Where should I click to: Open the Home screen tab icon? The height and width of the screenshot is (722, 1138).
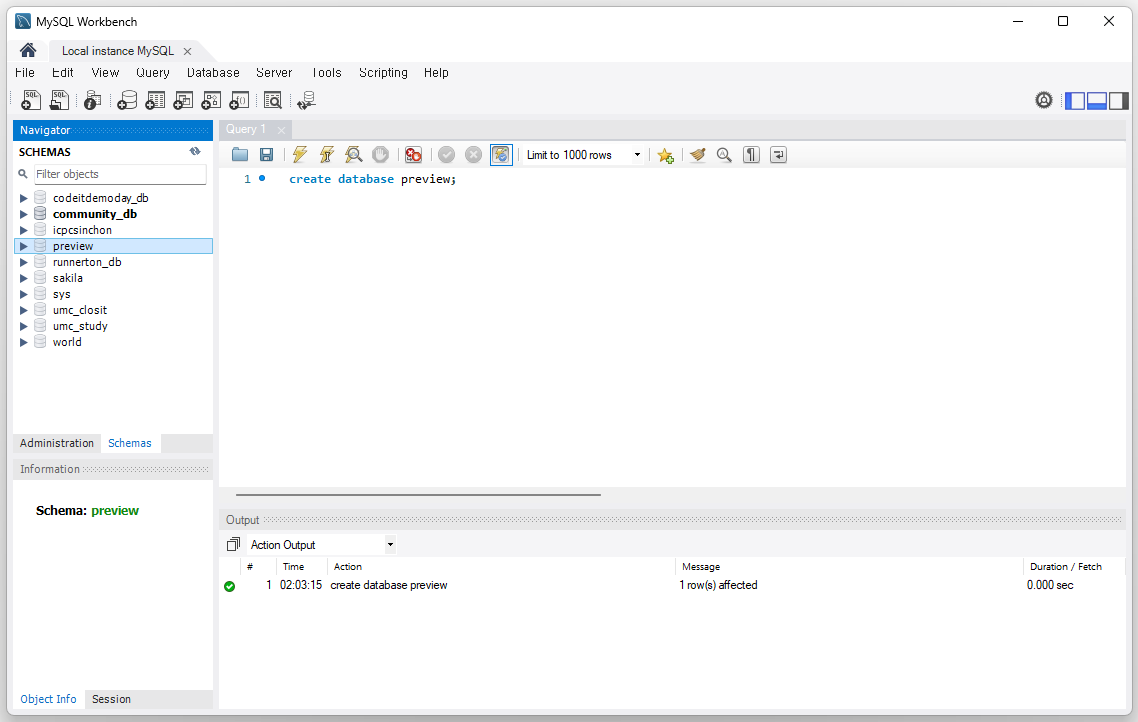click(x=28, y=50)
